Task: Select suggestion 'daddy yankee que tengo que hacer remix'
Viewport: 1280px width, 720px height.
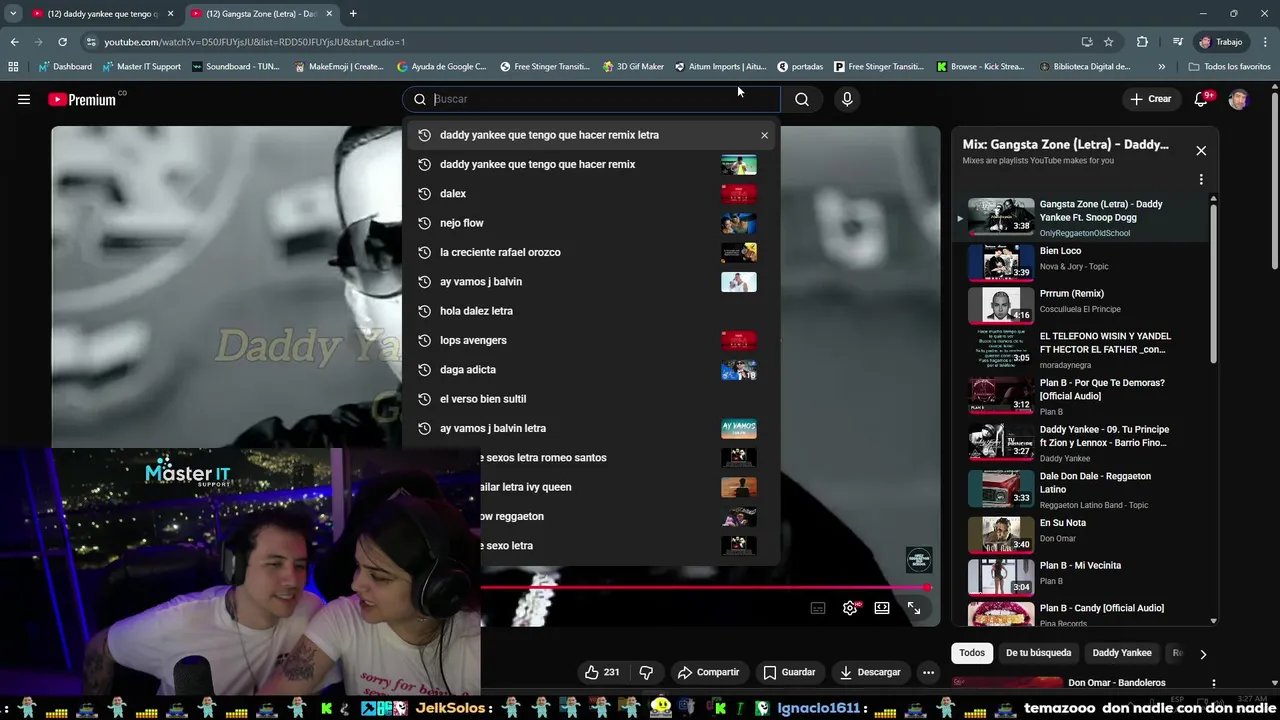Action: tap(591, 164)
